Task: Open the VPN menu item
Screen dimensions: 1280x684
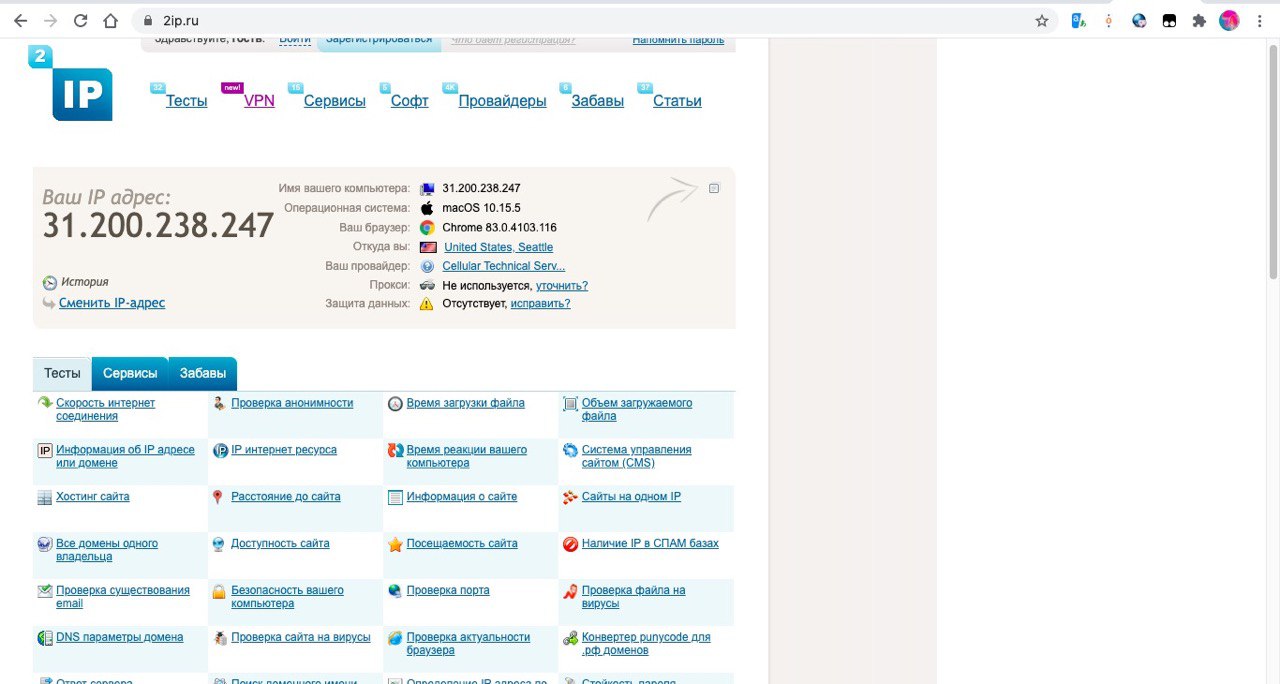Action: tap(259, 101)
